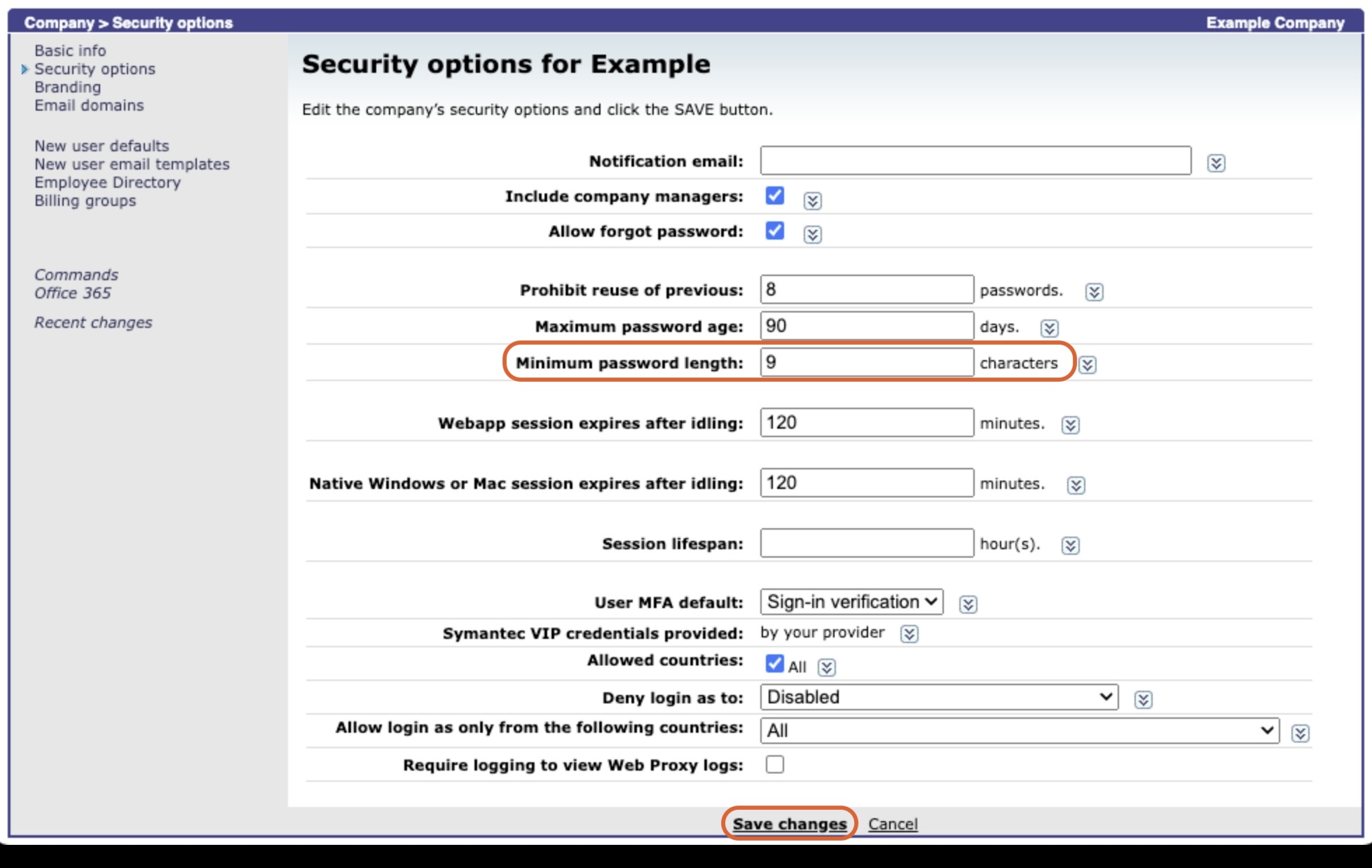Click Commands link in sidebar
The image size is (1372, 868).
click(76, 275)
